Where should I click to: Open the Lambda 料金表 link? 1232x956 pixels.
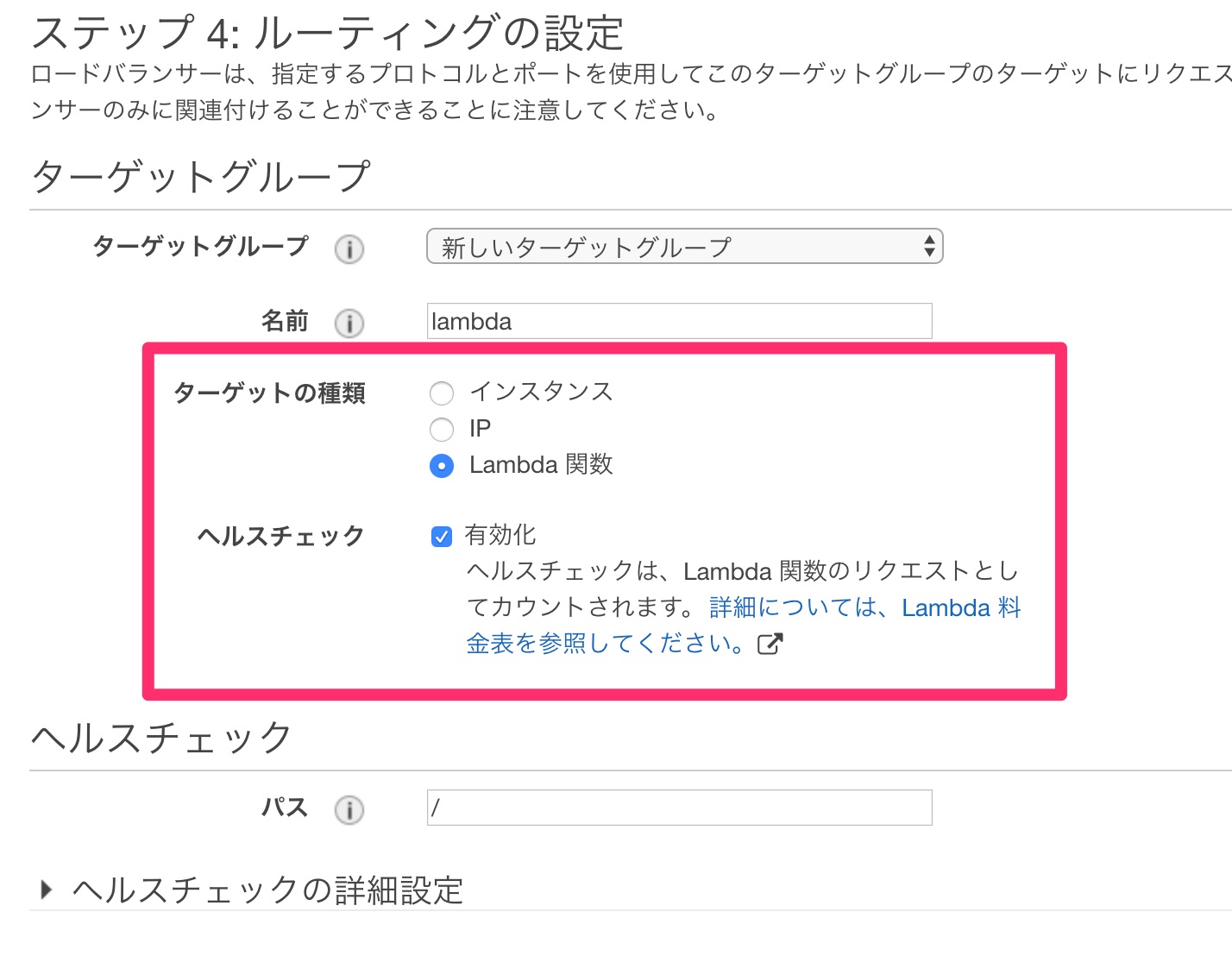coord(960,607)
